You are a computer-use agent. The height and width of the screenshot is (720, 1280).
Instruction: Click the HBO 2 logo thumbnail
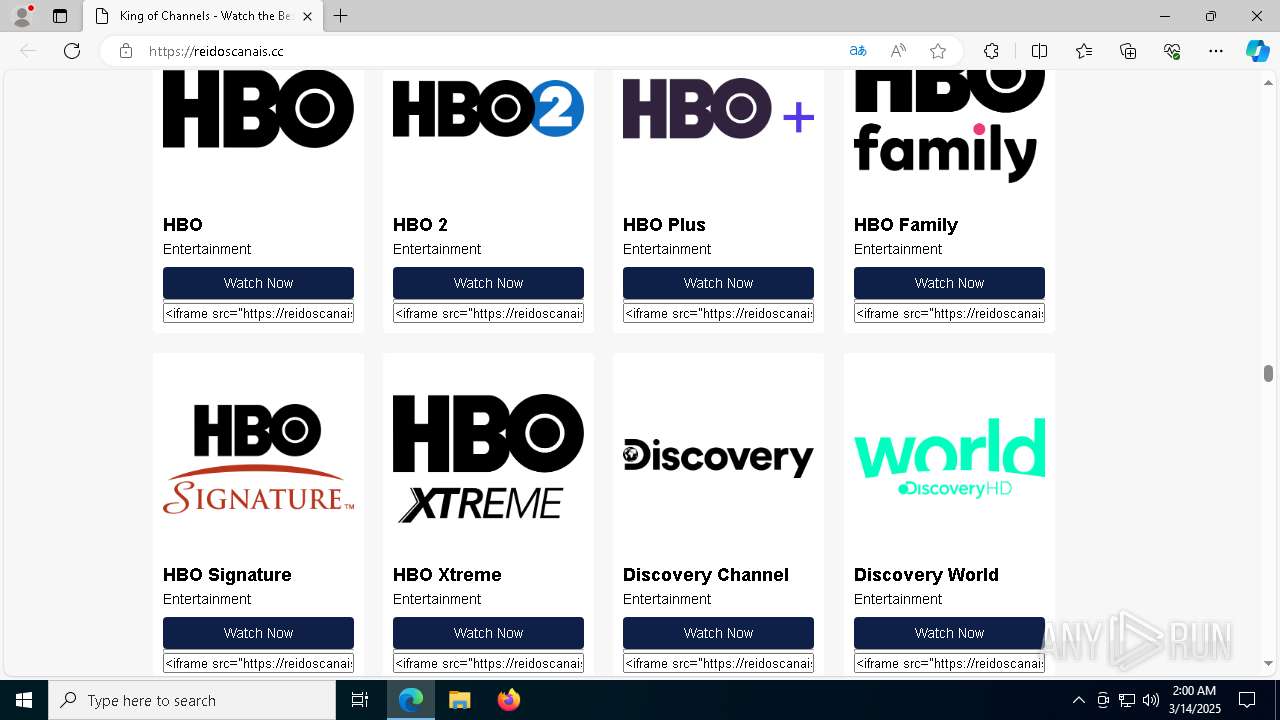488,109
